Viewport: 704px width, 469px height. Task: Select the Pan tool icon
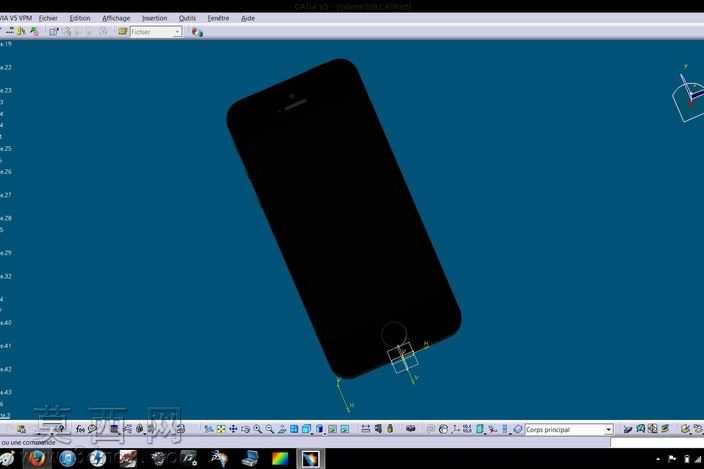coord(233,429)
